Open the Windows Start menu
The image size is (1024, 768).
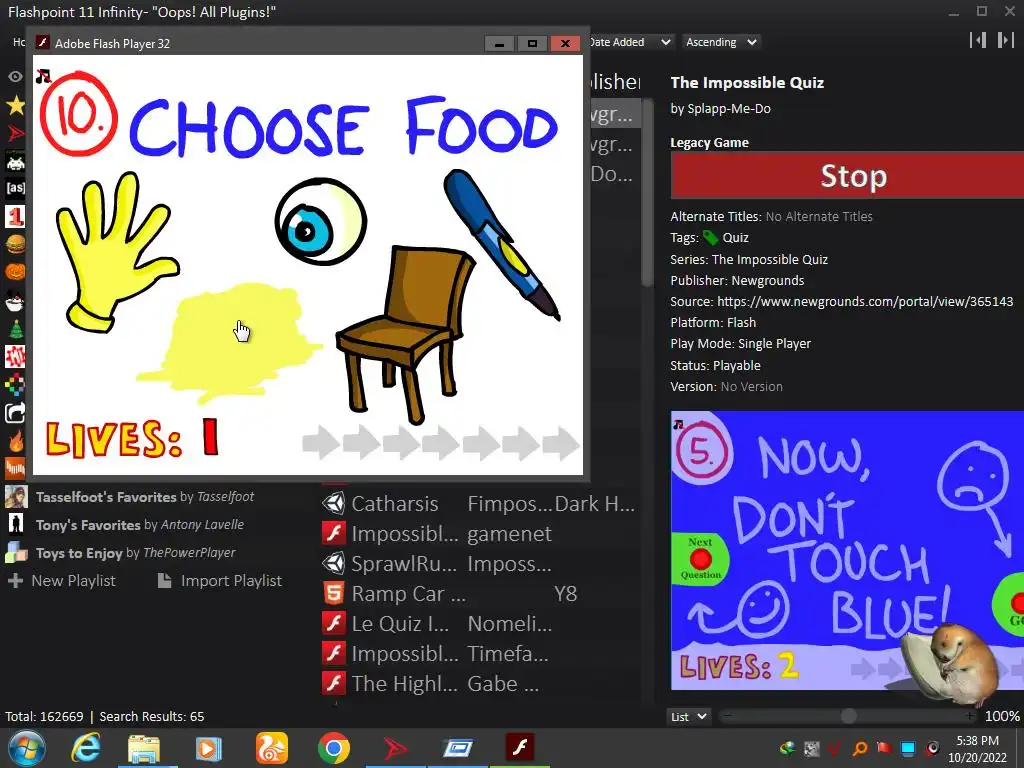click(x=27, y=748)
